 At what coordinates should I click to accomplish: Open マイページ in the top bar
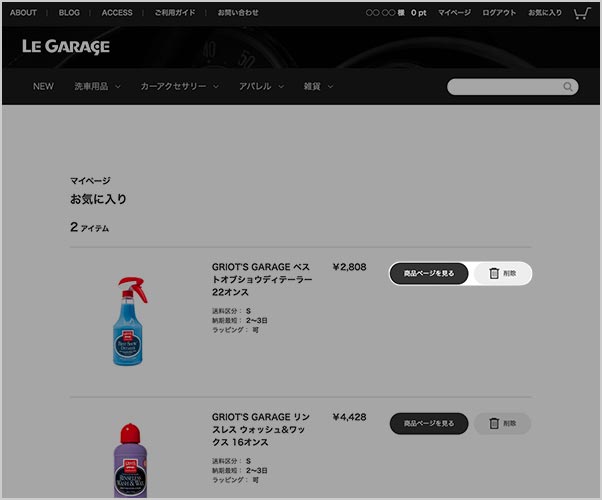(455, 13)
